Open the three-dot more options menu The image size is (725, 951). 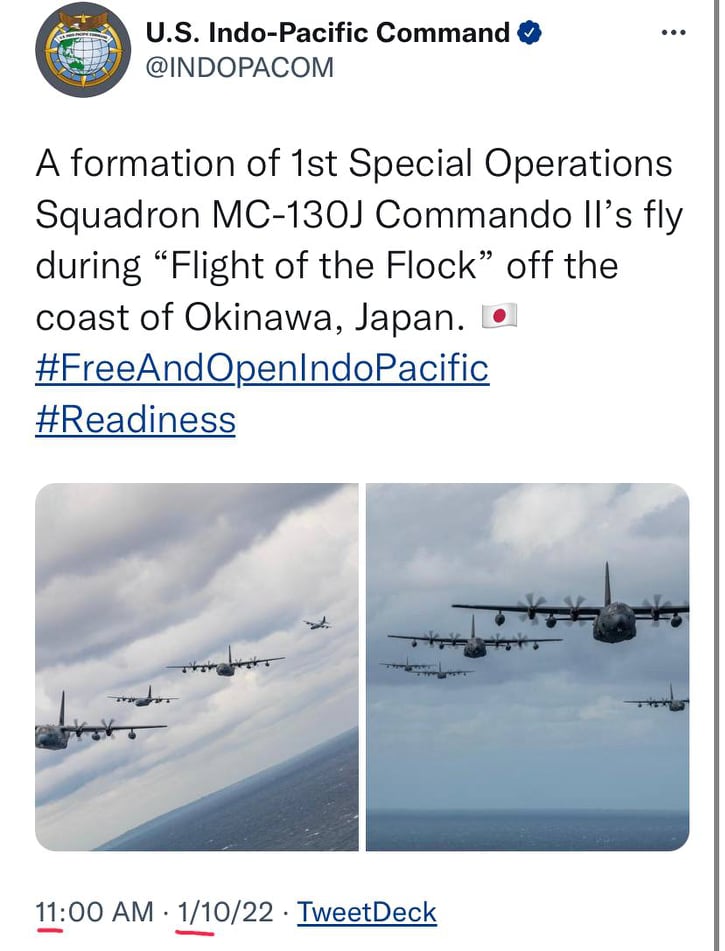pyautogui.click(x=674, y=33)
